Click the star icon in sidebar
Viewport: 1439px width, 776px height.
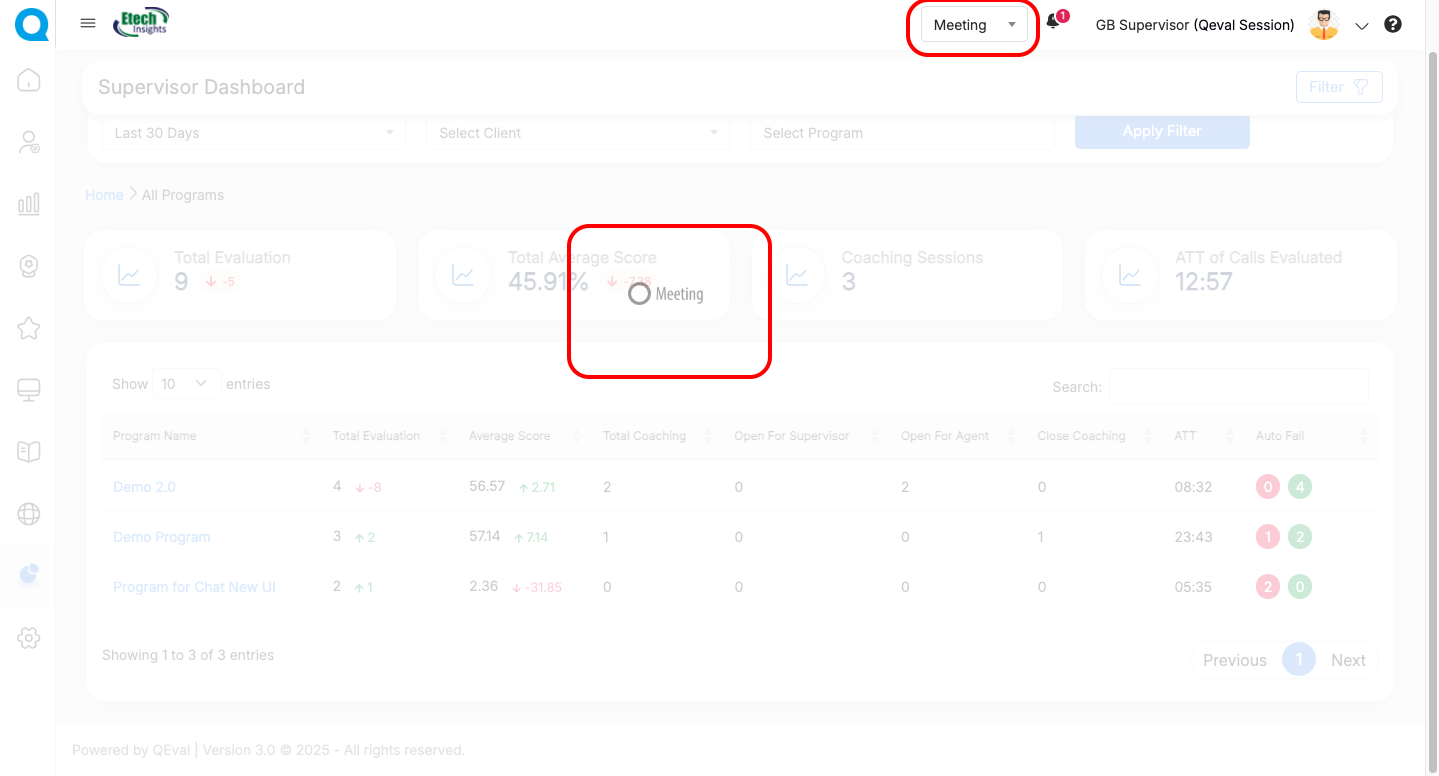click(29, 328)
